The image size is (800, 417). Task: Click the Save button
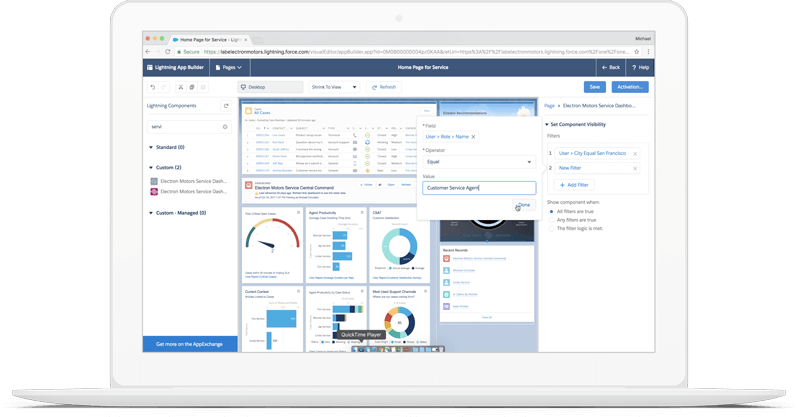tap(595, 87)
